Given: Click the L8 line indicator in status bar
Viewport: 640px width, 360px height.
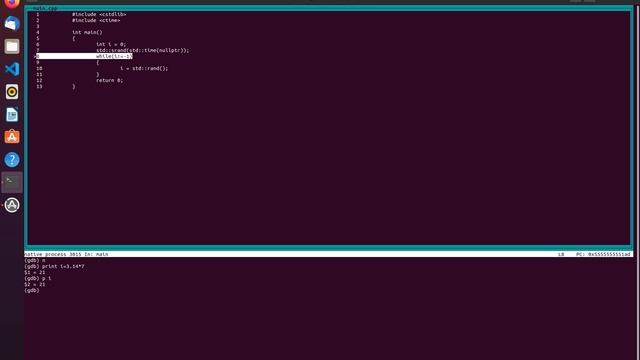Looking at the screenshot, I should [561, 254].
